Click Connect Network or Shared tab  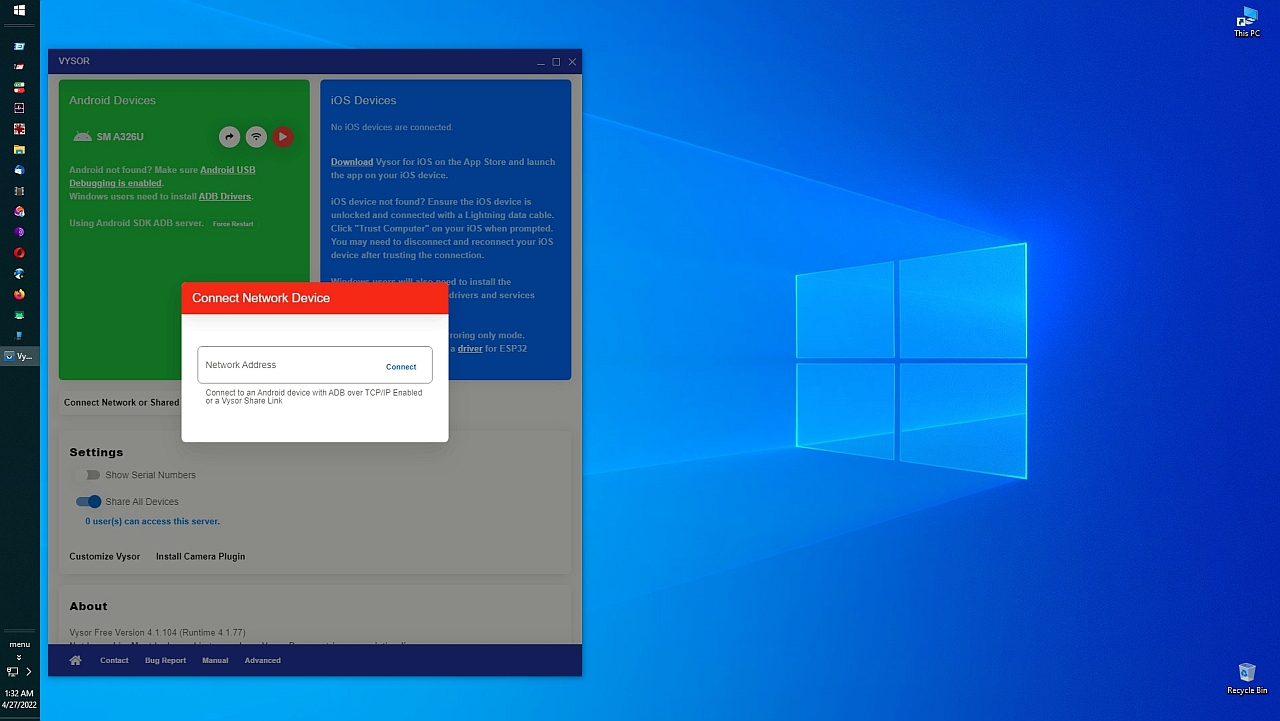coord(122,403)
